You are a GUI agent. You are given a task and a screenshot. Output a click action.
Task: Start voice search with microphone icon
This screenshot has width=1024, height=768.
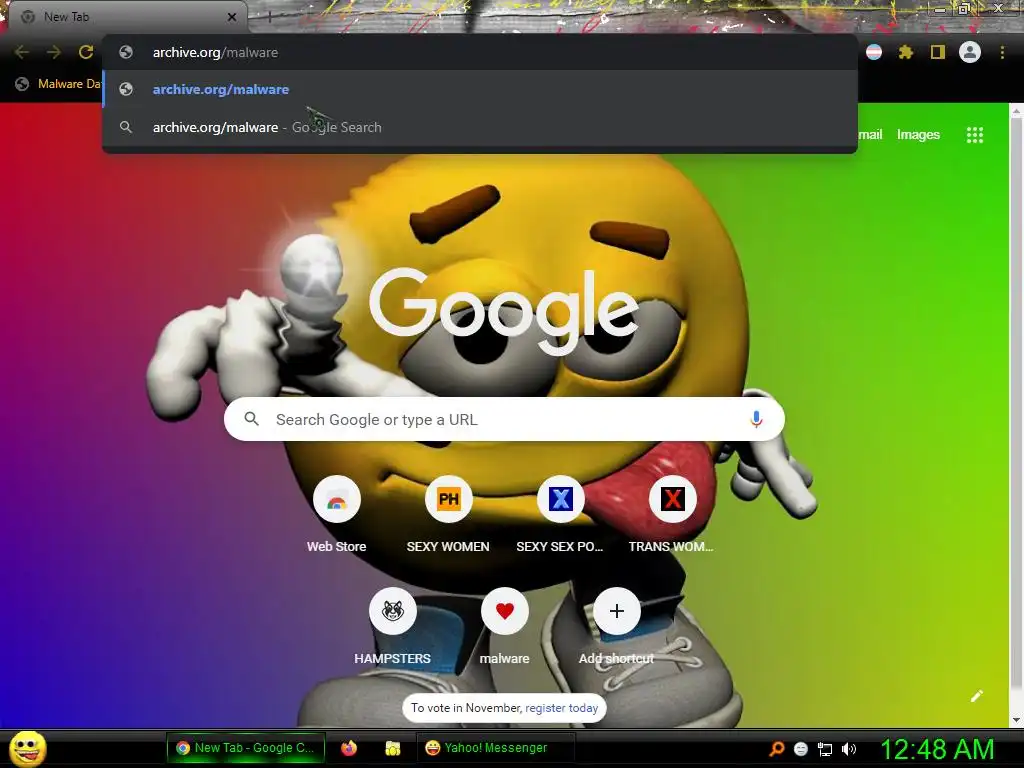(756, 419)
